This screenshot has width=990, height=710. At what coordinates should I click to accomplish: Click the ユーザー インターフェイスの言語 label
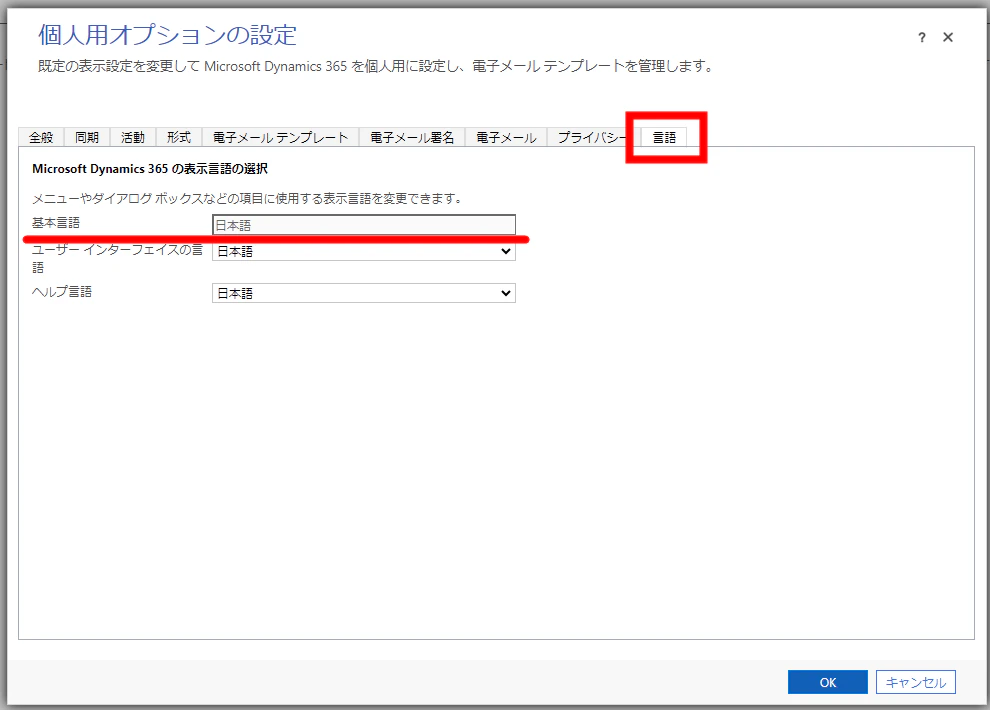pyautogui.click(x=117, y=258)
